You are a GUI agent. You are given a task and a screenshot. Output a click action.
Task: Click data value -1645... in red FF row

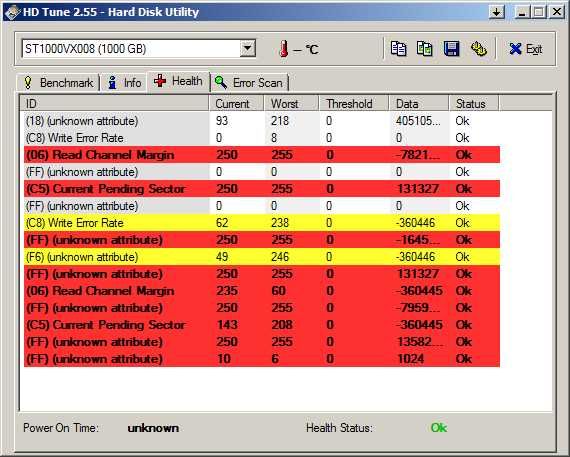(x=418, y=240)
